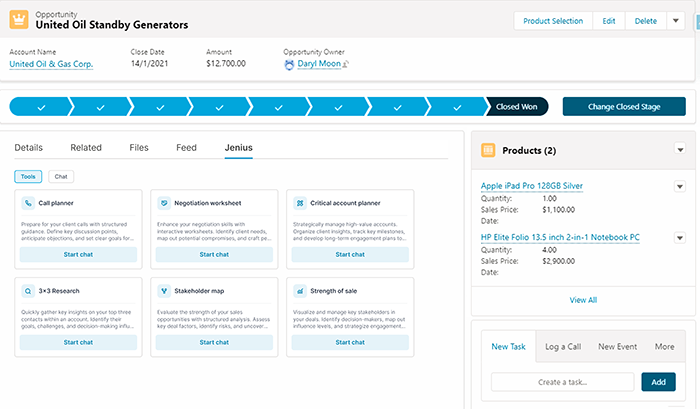Start chat in Critical account planner card

(x=350, y=254)
